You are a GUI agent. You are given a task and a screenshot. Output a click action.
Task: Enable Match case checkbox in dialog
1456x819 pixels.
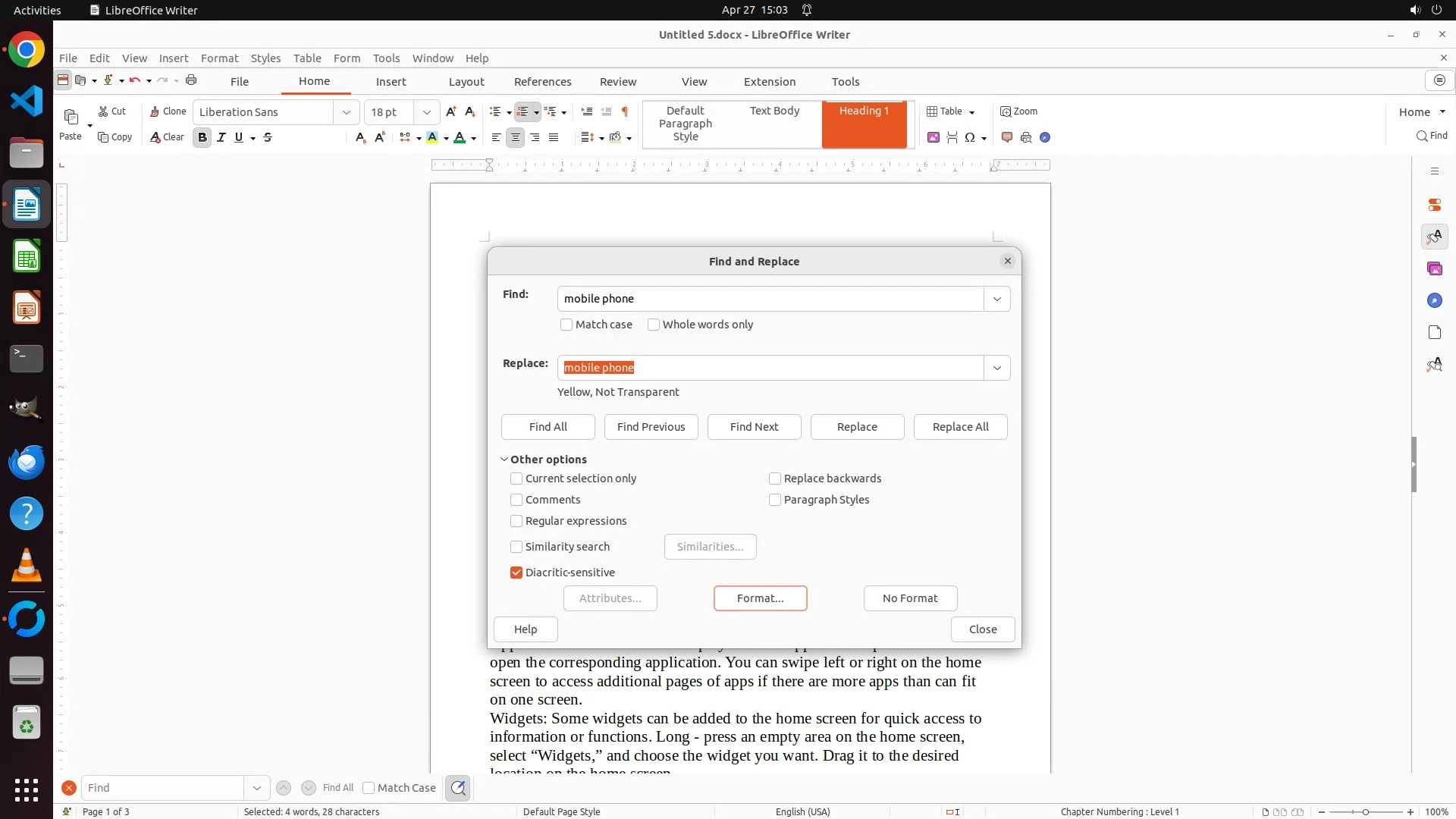pyautogui.click(x=566, y=325)
